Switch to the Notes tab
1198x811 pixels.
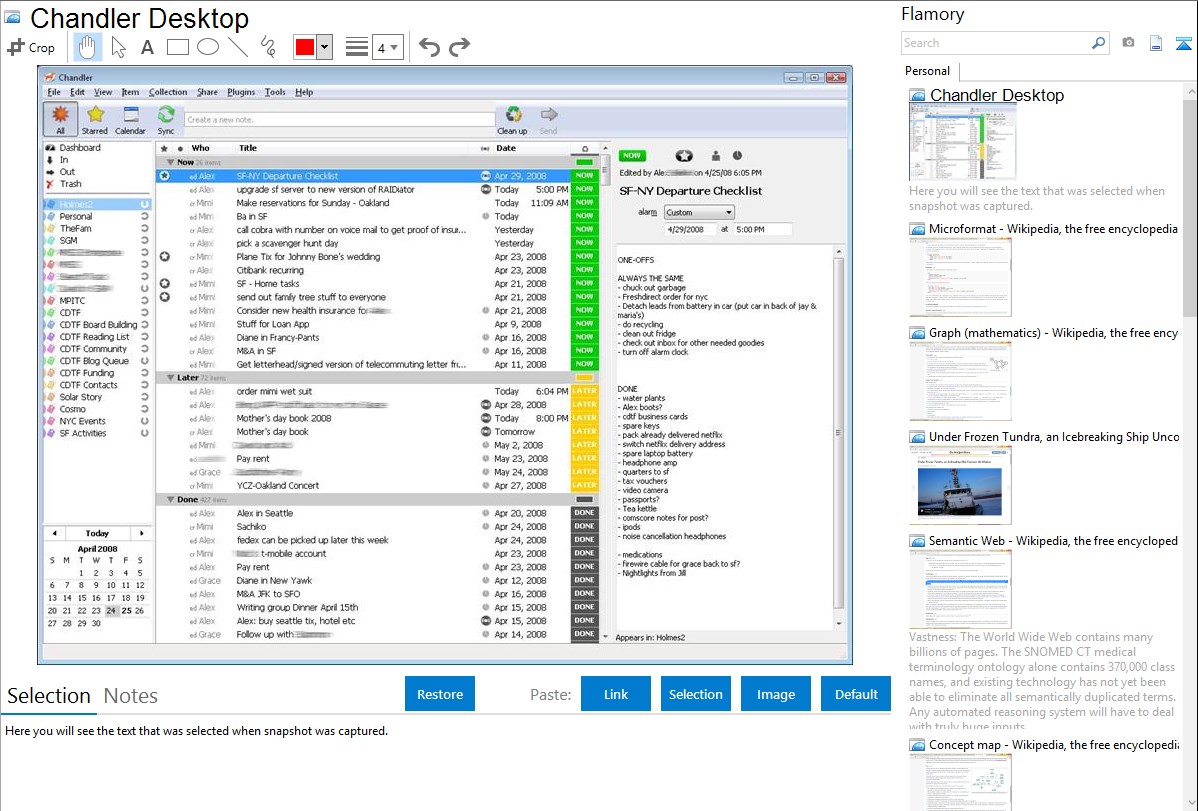(131, 696)
